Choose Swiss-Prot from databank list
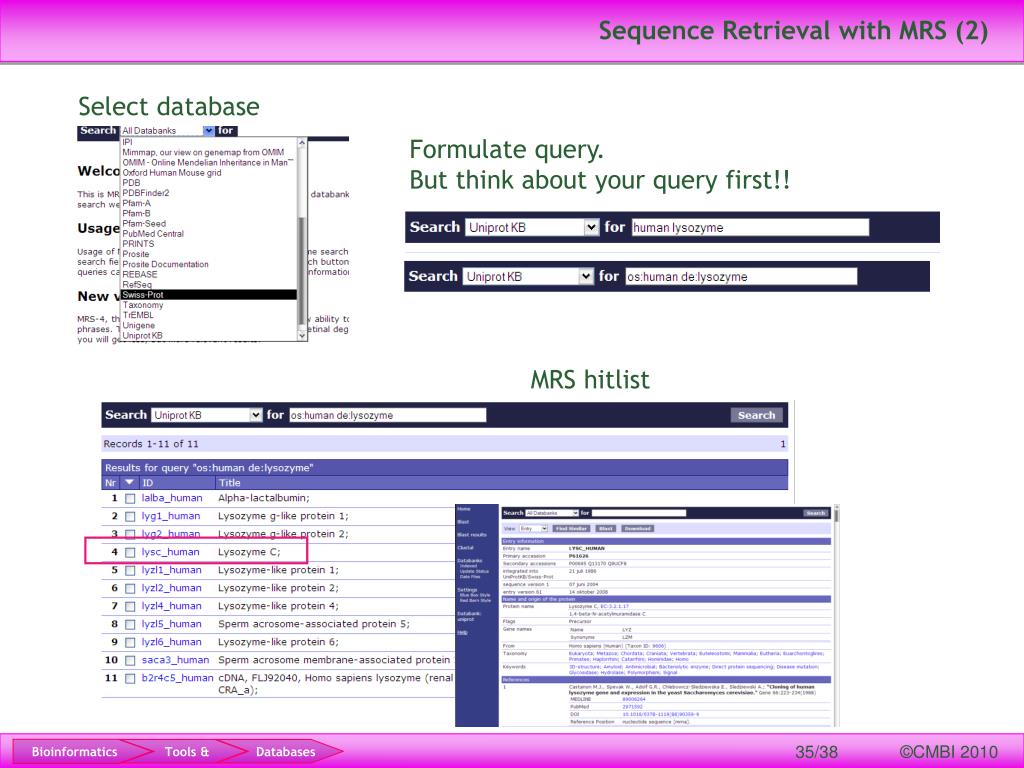 [x=209, y=295]
